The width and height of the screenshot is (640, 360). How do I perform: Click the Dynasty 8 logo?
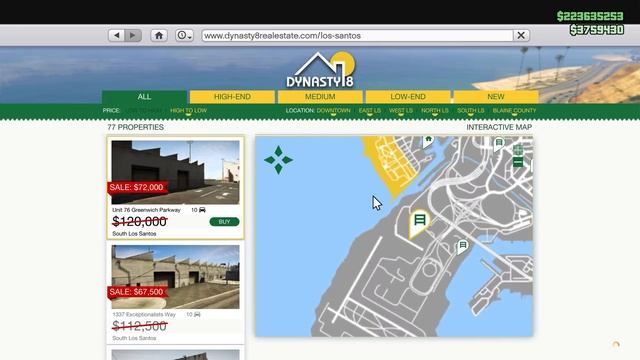(x=320, y=70)
